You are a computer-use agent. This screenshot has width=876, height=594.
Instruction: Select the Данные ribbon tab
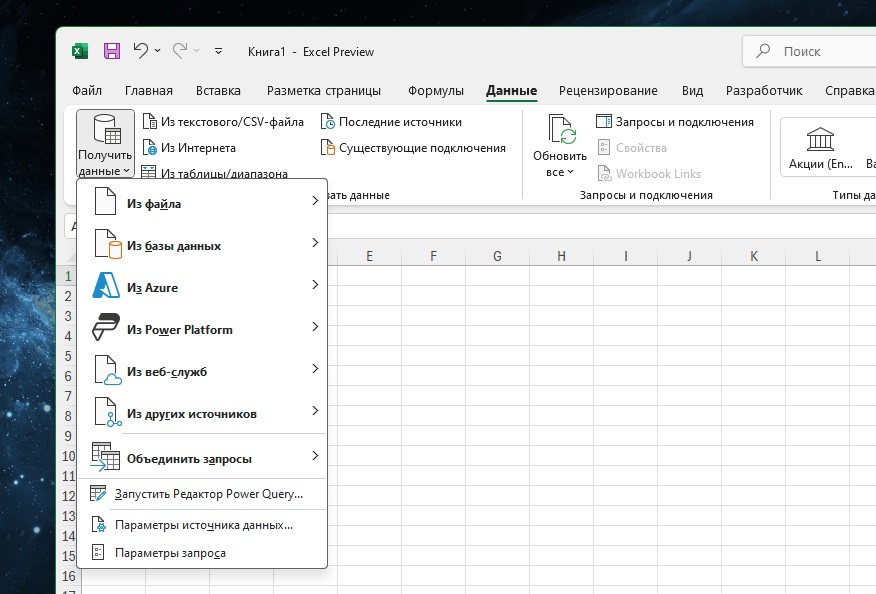511,91
